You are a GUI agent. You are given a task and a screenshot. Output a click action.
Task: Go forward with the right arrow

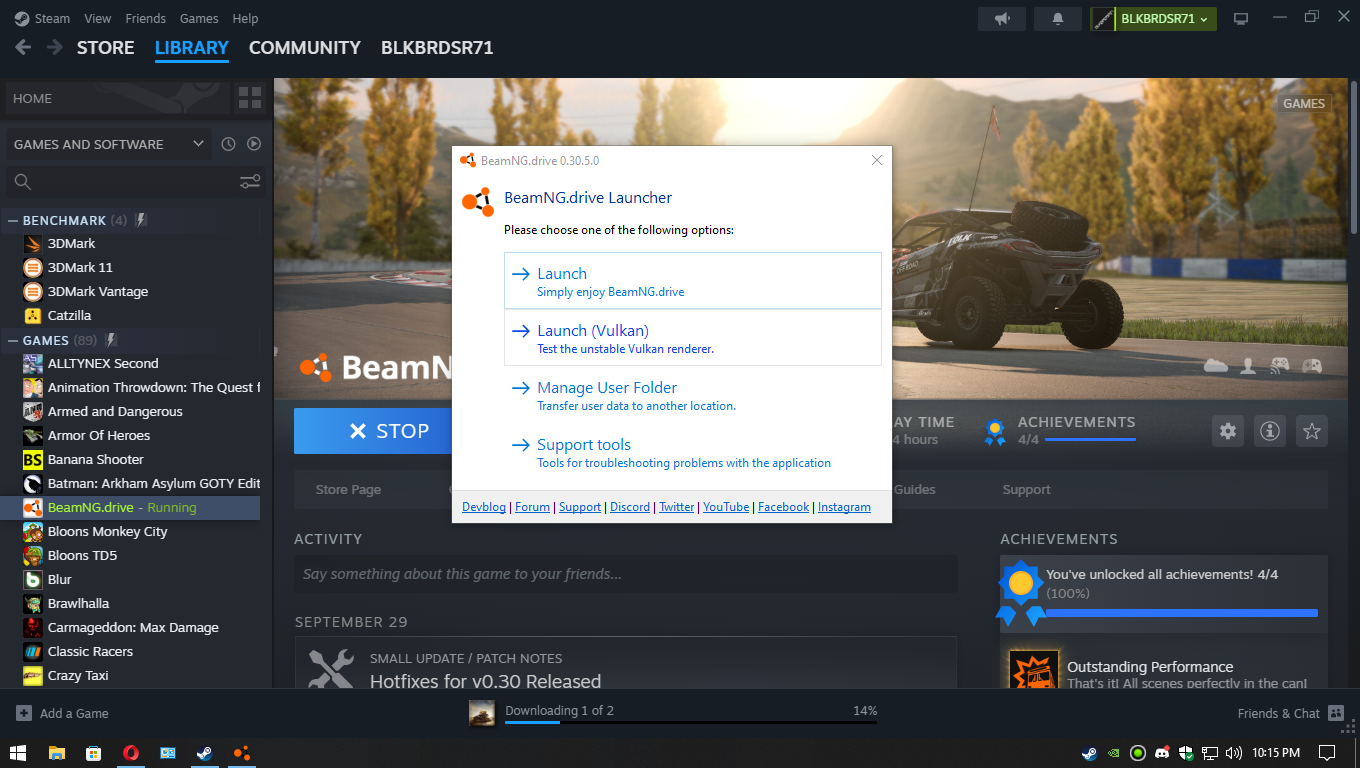coord(54,47)
